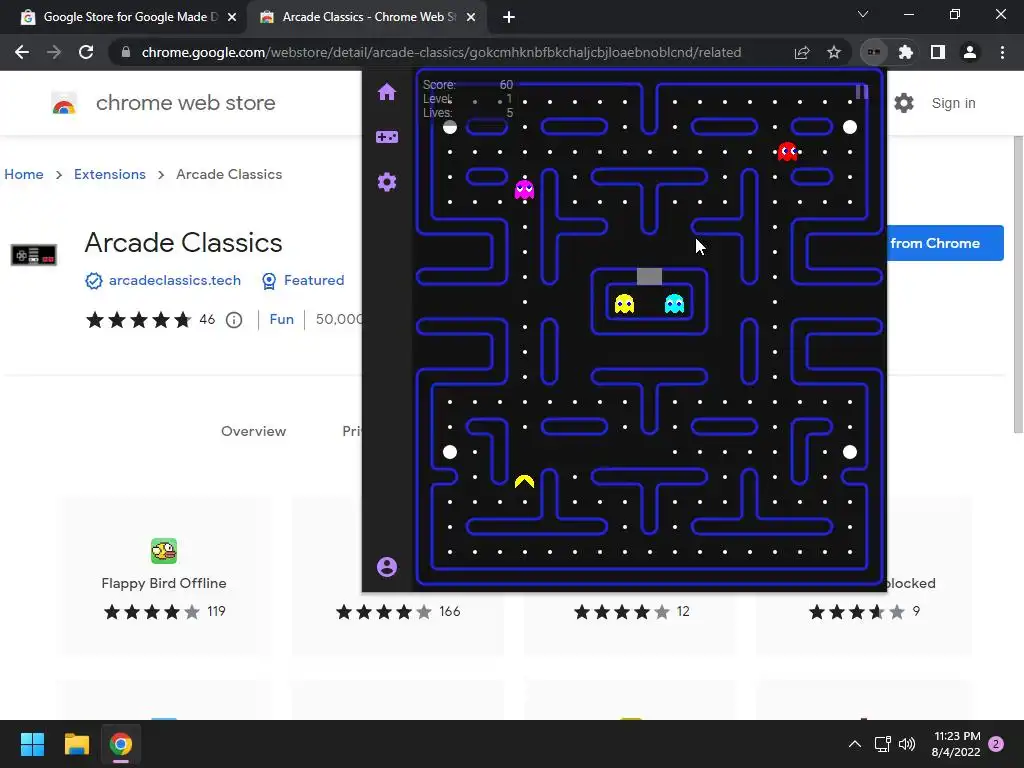Open the Fun category link
Screen dimensions: 1024x768
pyautogui.click(x=281, y=319)
